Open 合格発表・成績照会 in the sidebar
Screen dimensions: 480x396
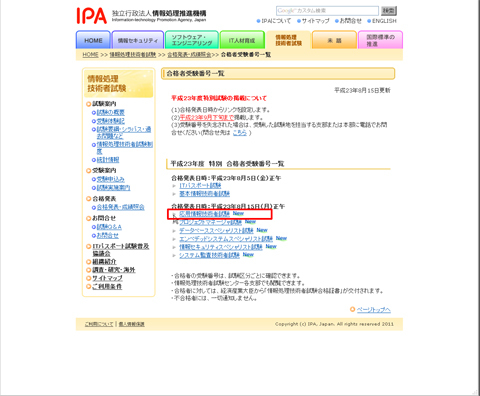(120, 207)
